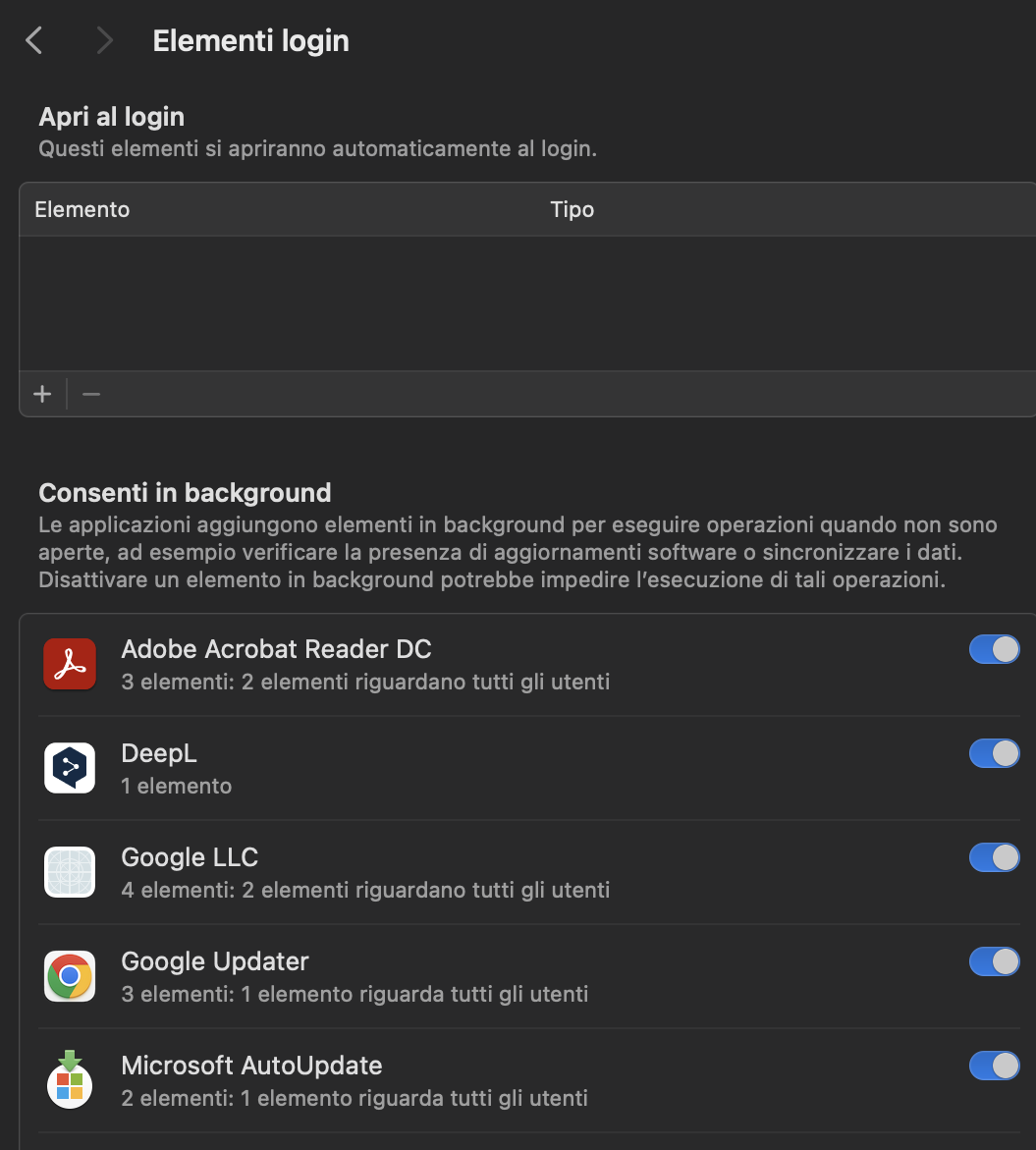This screenshot has height=1150, width=1036.
Task: Click the forward navigation arrow
Action: (x=103, y=39)
